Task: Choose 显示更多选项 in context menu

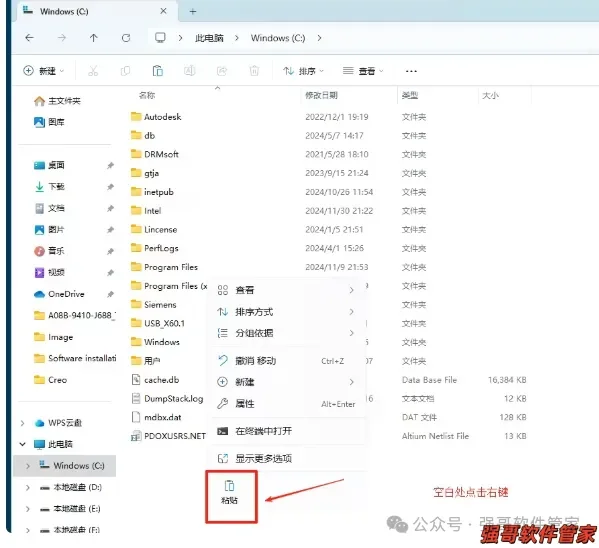Action: (286, 458)
